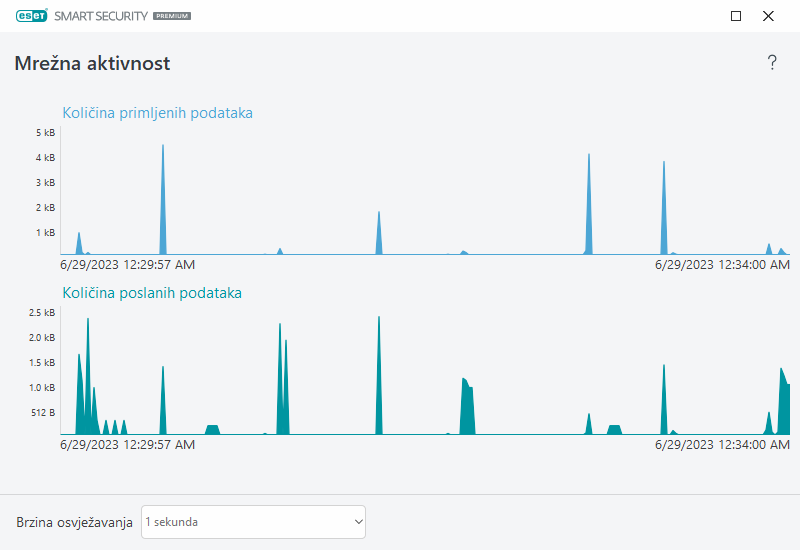Click the 512 B axis label

[x=42, y=412]
